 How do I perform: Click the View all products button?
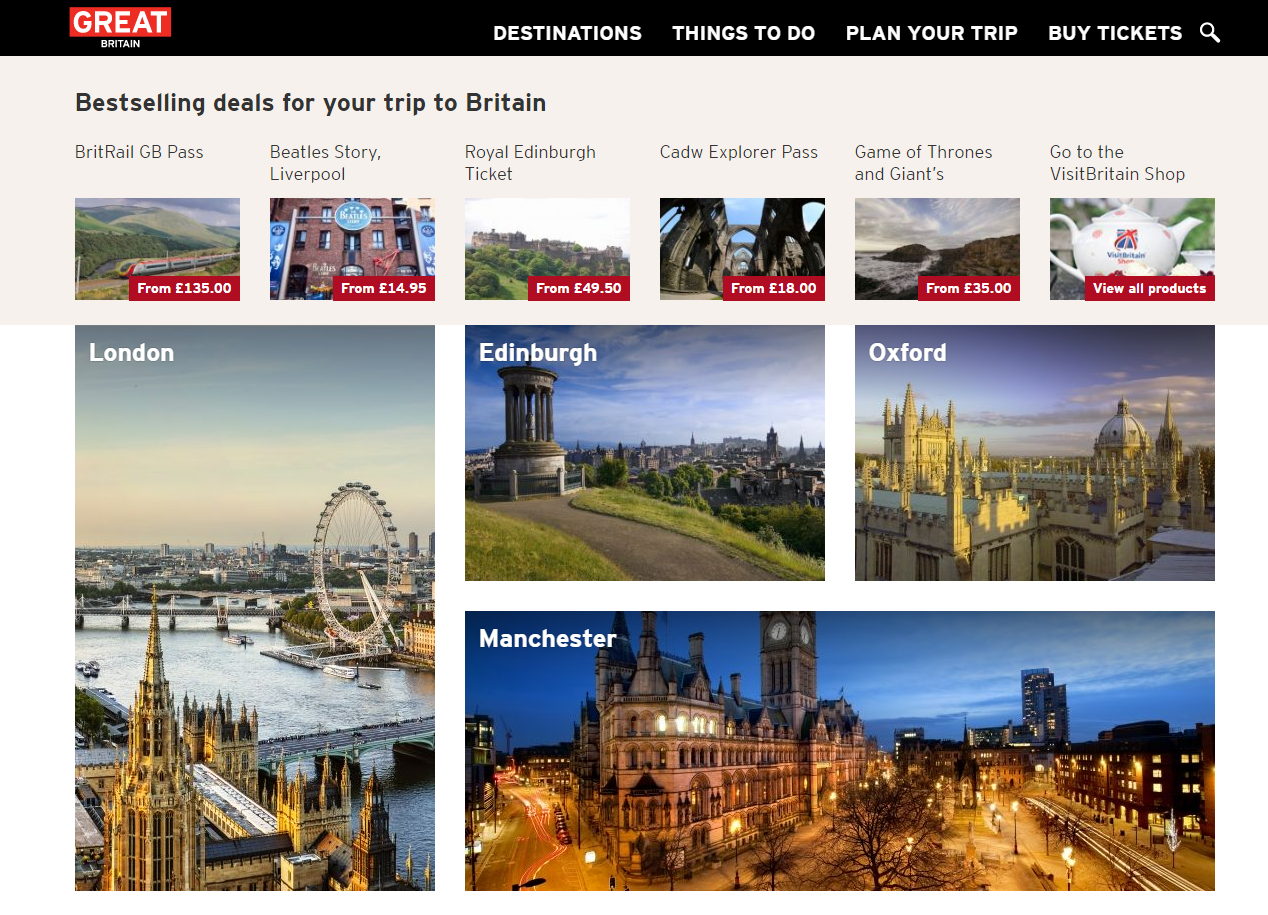[x=1150, y=288]
